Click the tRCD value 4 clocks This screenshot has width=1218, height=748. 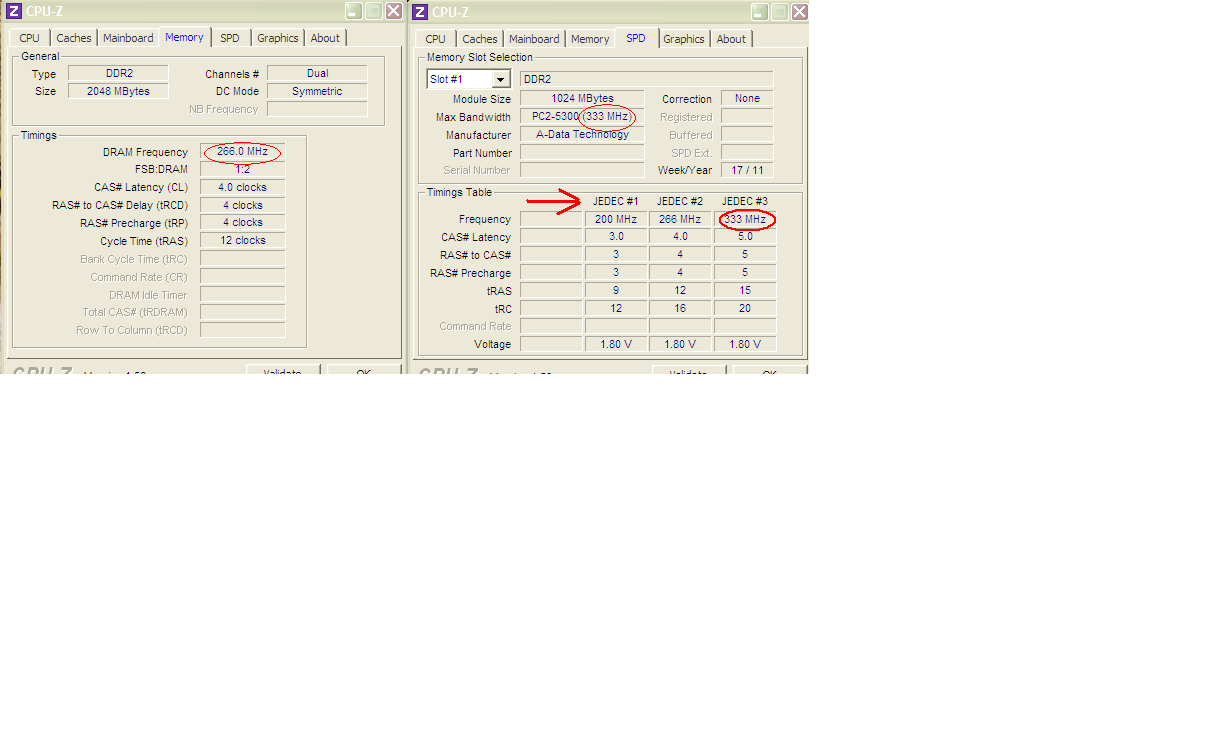coord(243,205)
